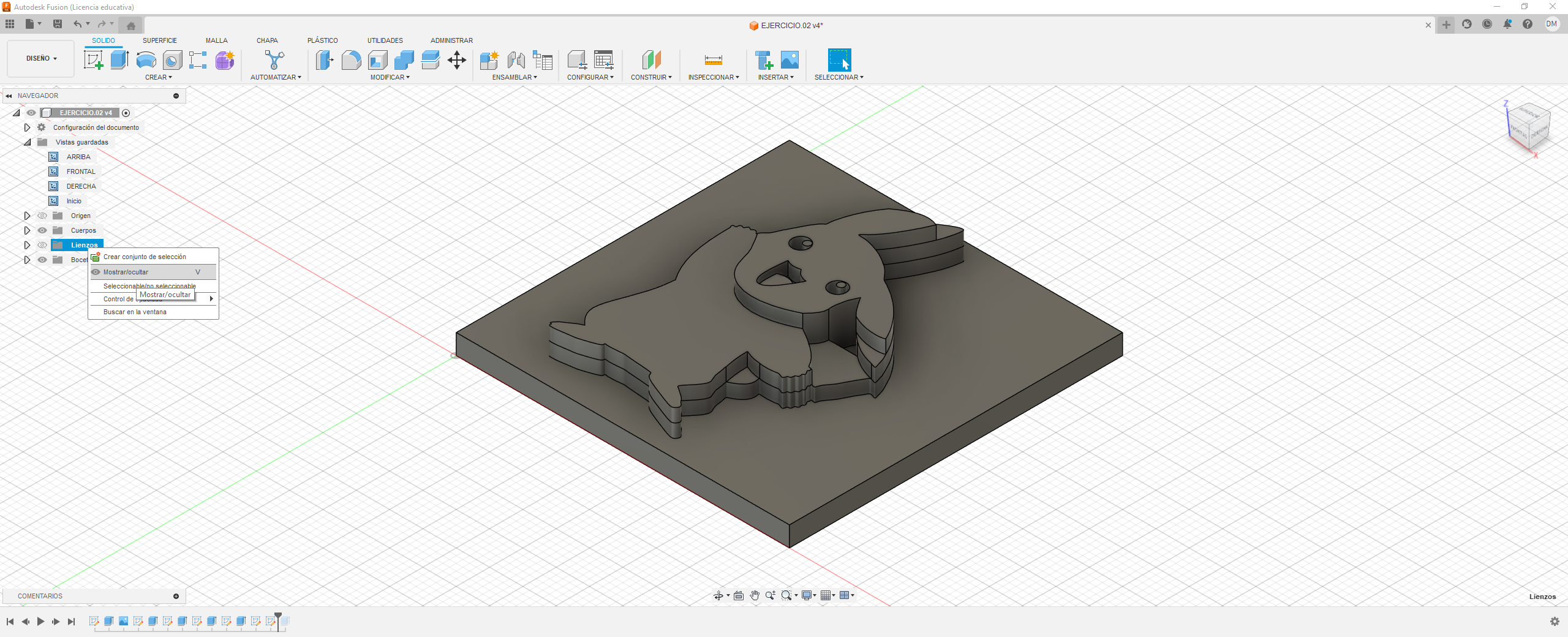Switch to the MALLA tab
Screen dimensions: 1568x637
pyautogui.click(x=217, y=40)
